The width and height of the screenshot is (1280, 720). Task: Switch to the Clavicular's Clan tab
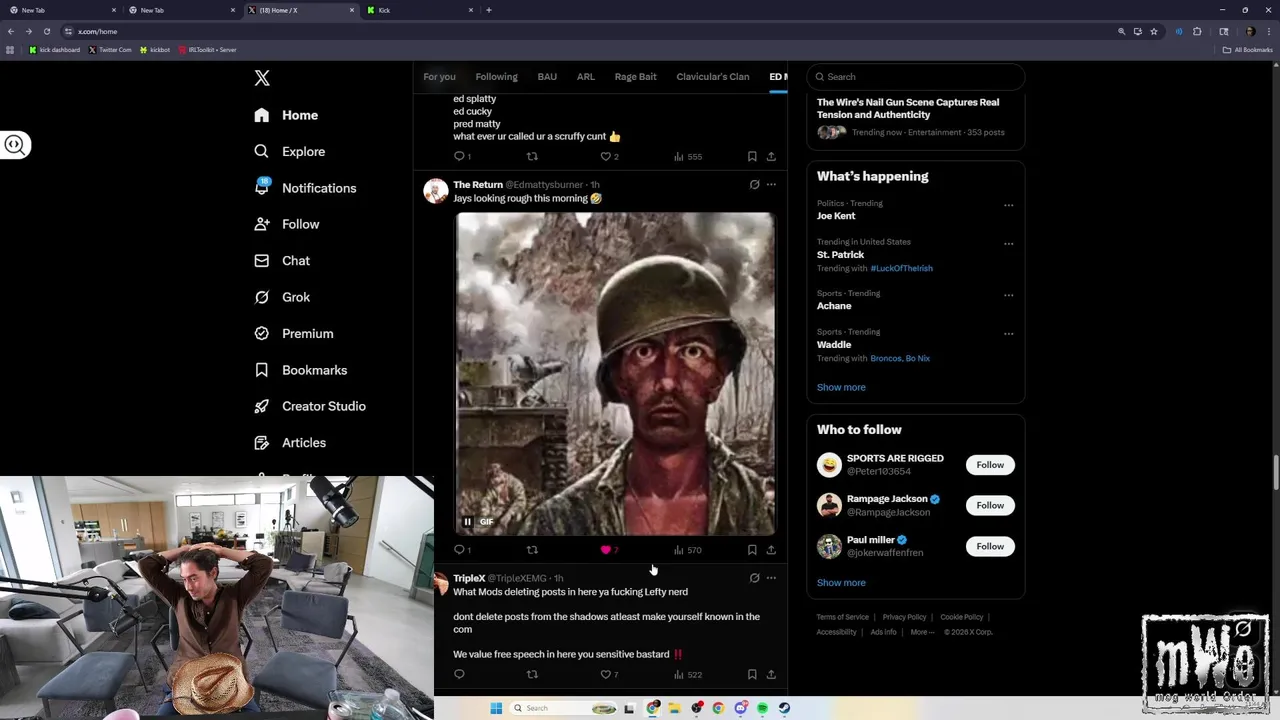(713, 77)
